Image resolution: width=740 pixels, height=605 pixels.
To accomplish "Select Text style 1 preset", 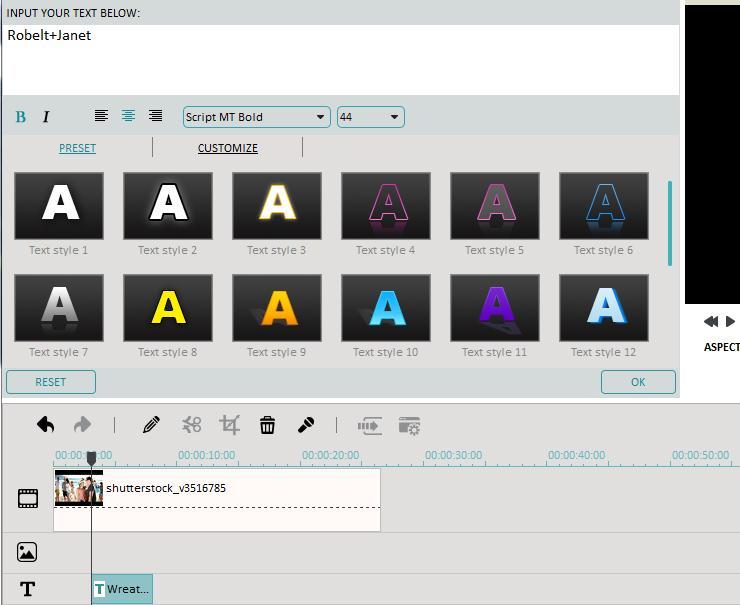I will pyautogui.click(x=59, y=206).
